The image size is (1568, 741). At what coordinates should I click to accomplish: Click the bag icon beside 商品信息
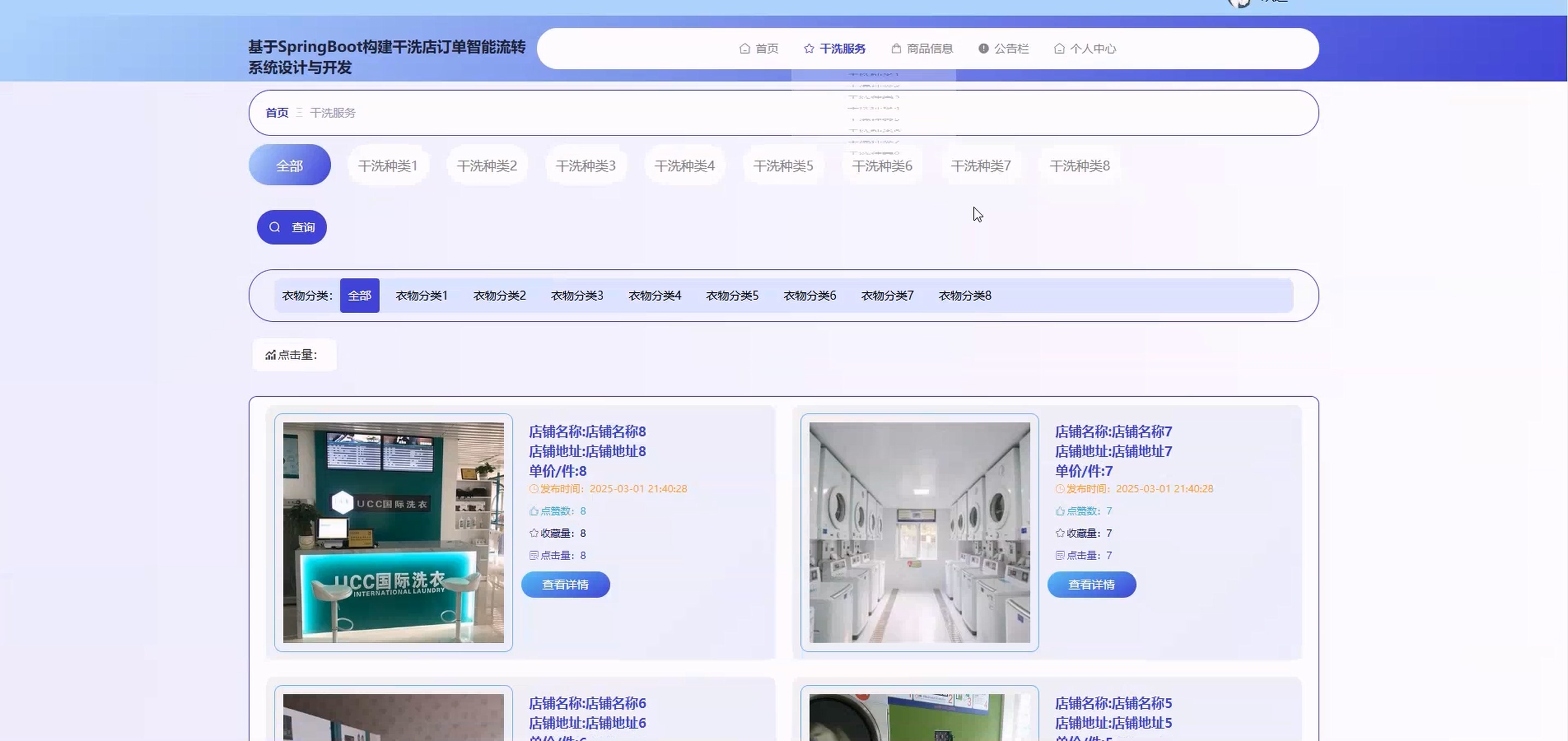(896, 49)
